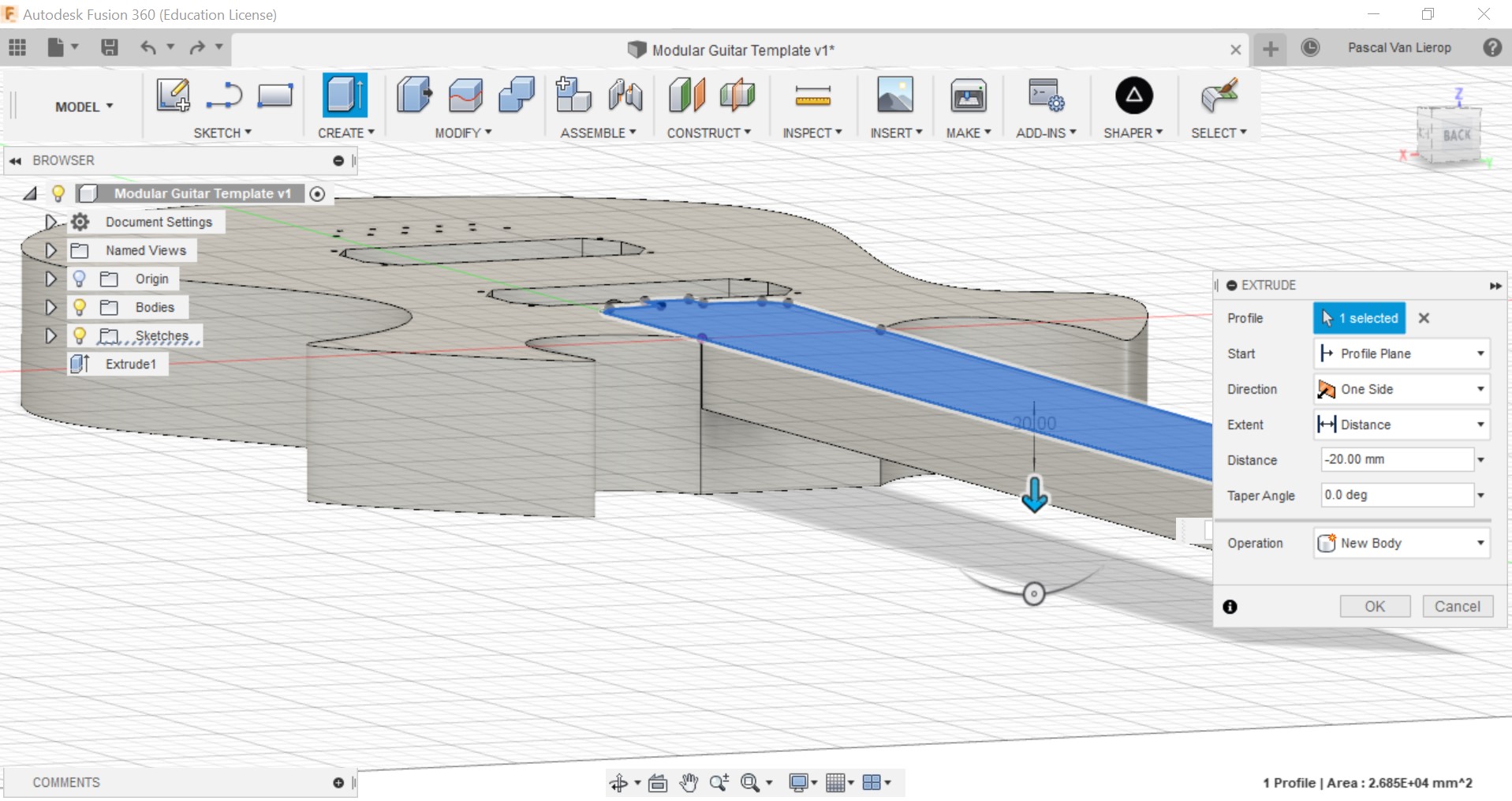
Task: Cancel the Extrude dialog
Action: click(1457, 606)
